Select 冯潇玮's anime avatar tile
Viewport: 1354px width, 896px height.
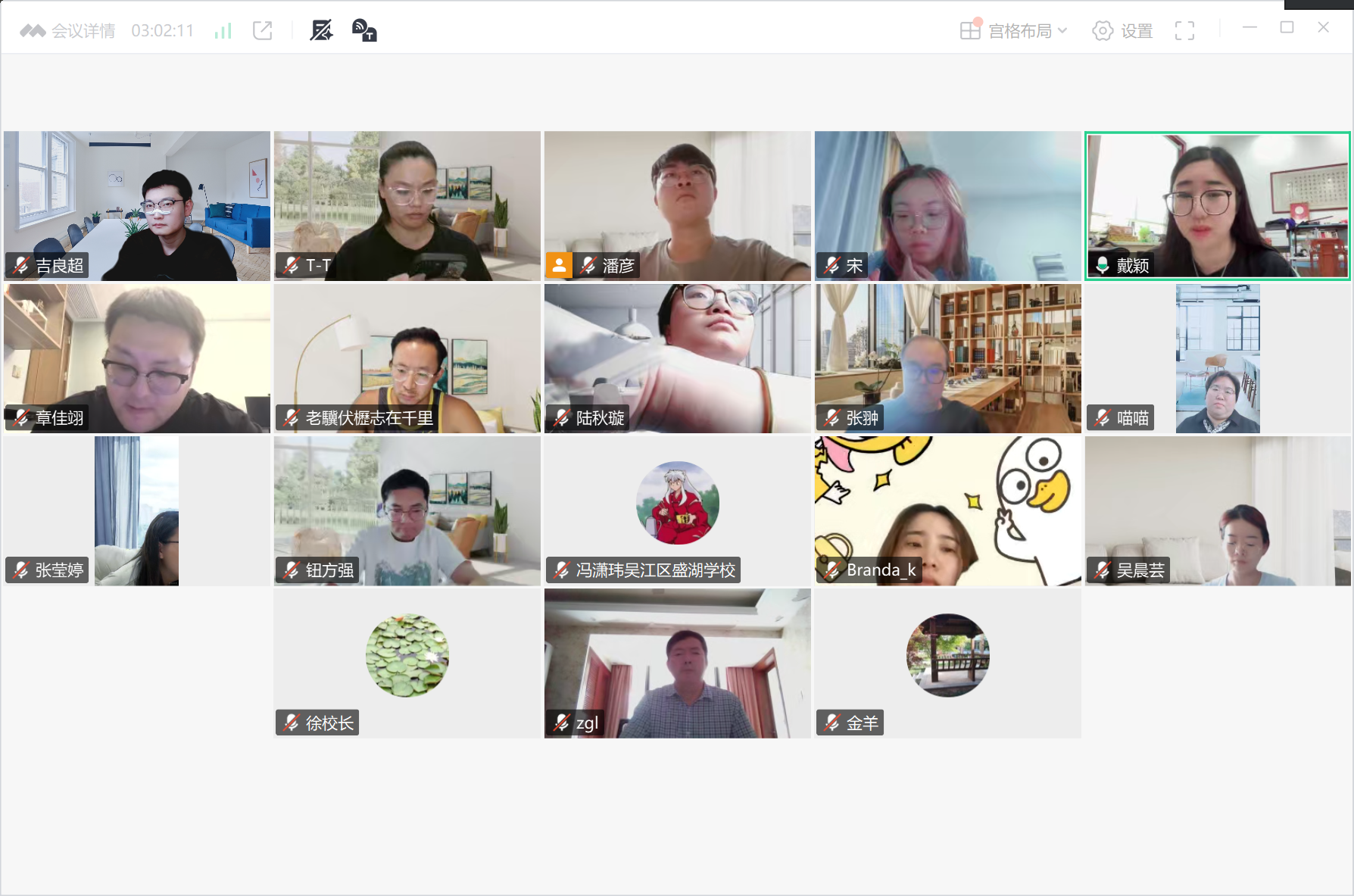[x=677, y=503]
